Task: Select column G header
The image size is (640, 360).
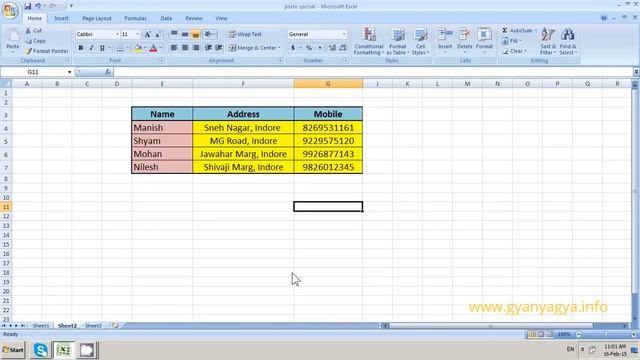Action: tap(328, 84)
